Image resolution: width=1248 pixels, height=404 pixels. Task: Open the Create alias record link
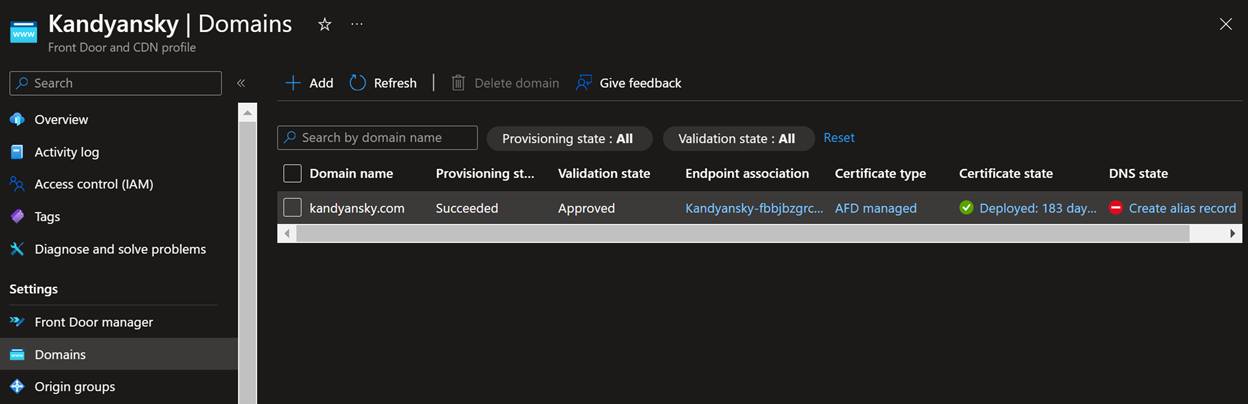point(1182,209)
